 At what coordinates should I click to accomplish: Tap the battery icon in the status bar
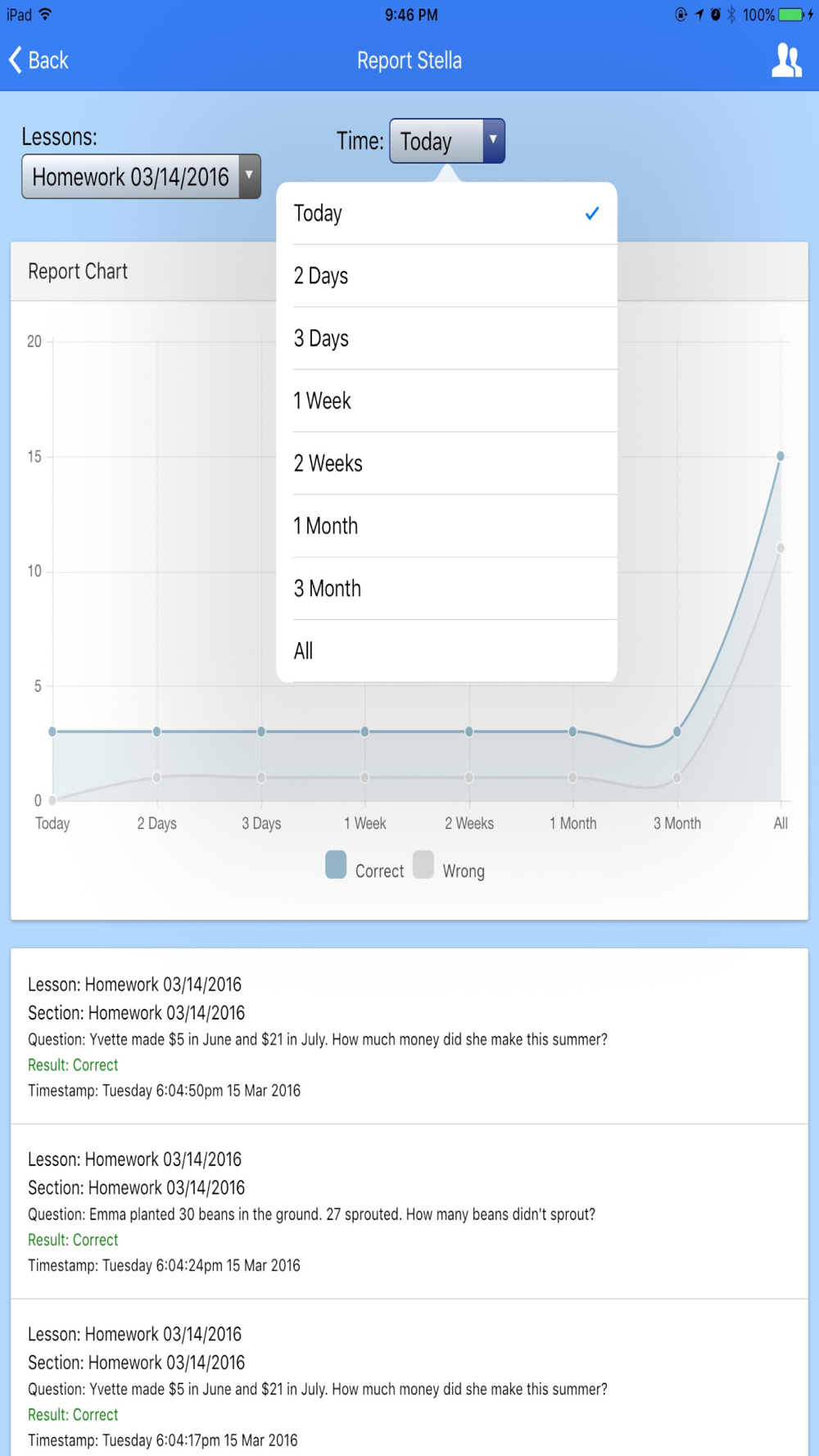pyautogui.click(x=791, y=15)
